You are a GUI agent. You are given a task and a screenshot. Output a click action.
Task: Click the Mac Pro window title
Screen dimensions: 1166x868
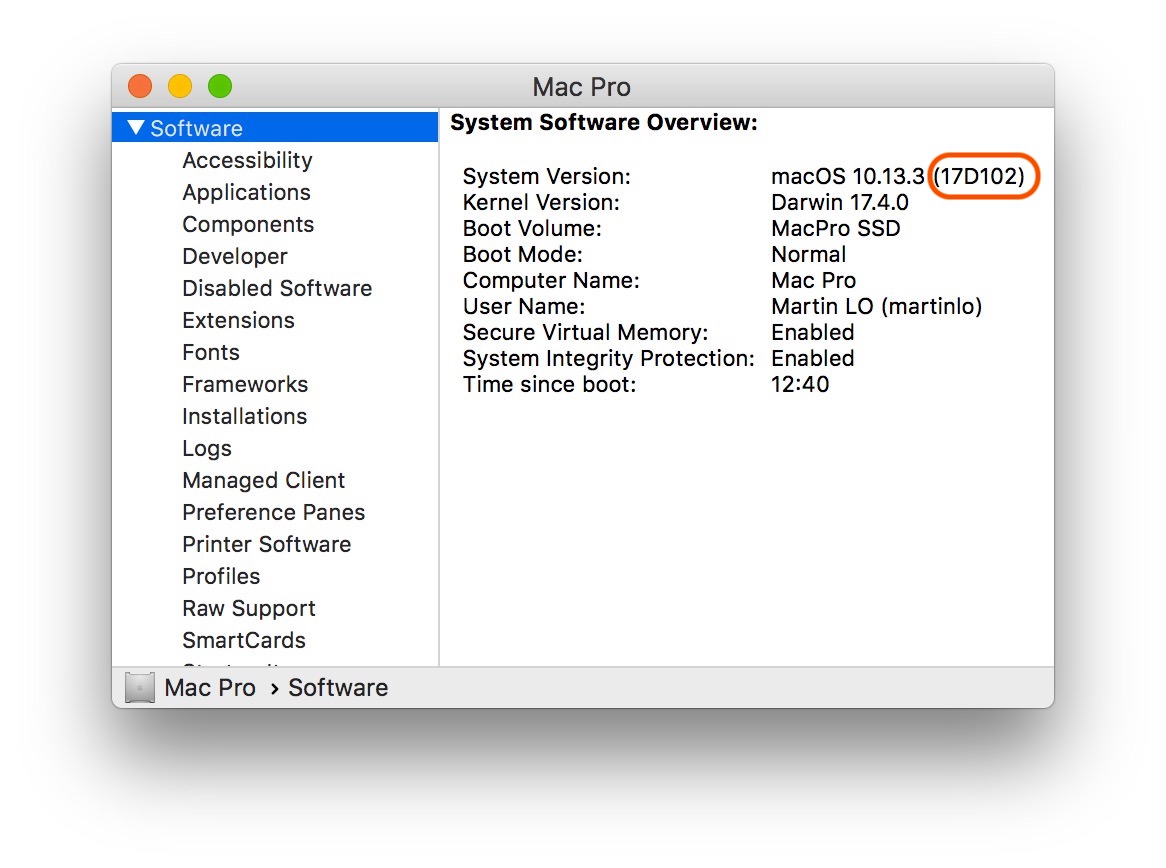click(x=582, y=87)
